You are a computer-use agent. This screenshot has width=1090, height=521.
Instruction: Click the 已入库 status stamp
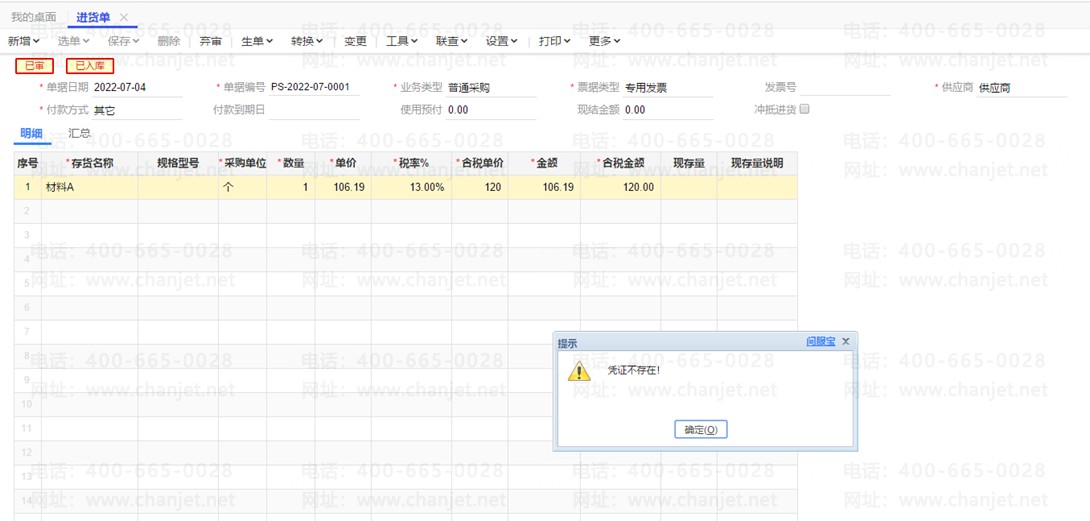click(x=90, y=66)
